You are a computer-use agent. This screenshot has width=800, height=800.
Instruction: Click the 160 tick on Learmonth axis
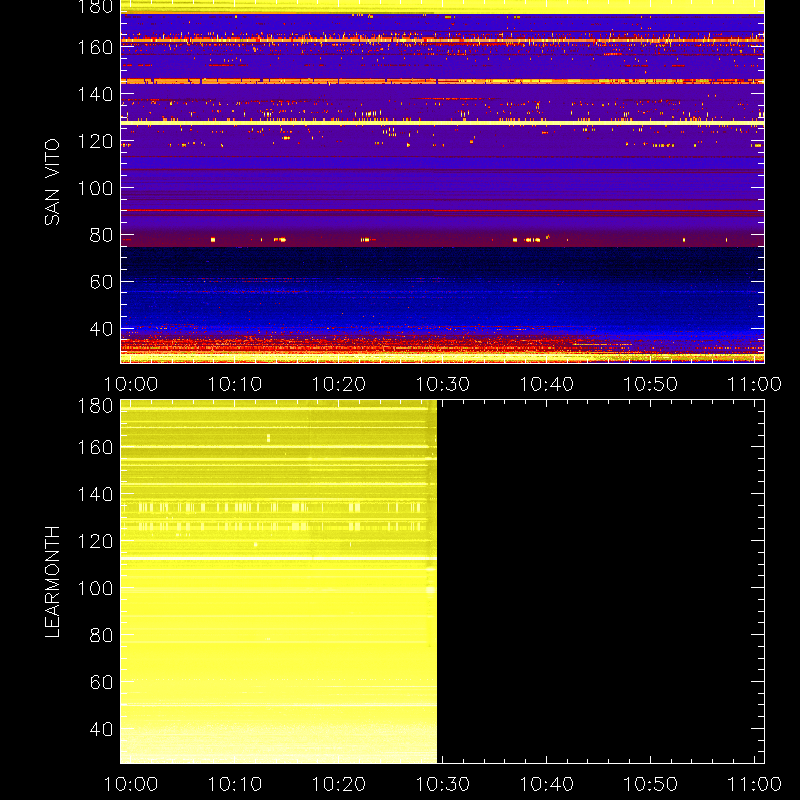(95, 447)
